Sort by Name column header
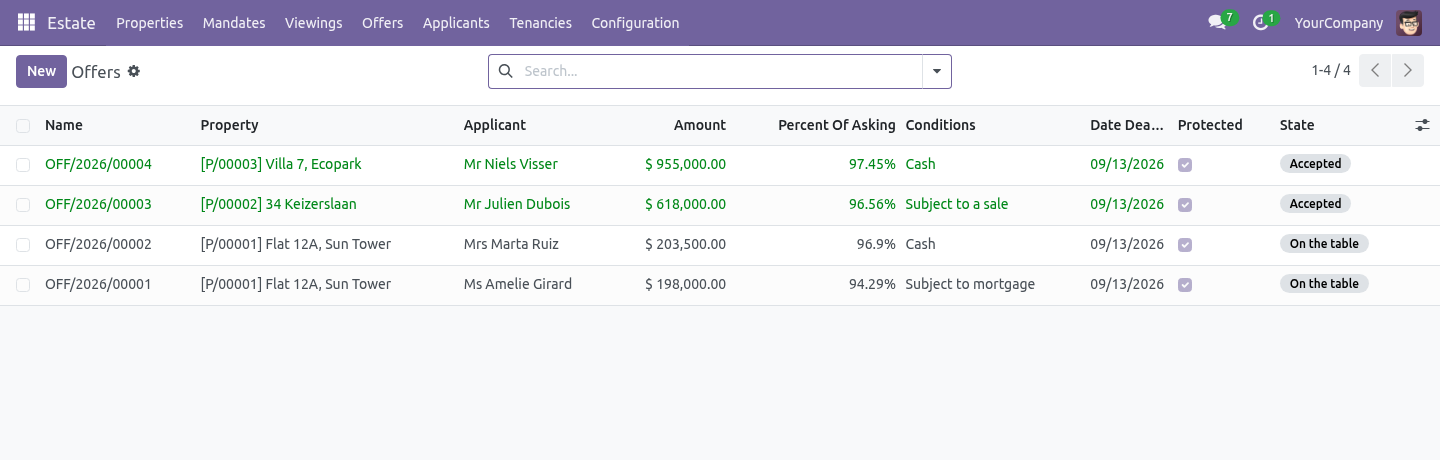This screenshot has width=1440, height=460. click(x=64, y=125)
